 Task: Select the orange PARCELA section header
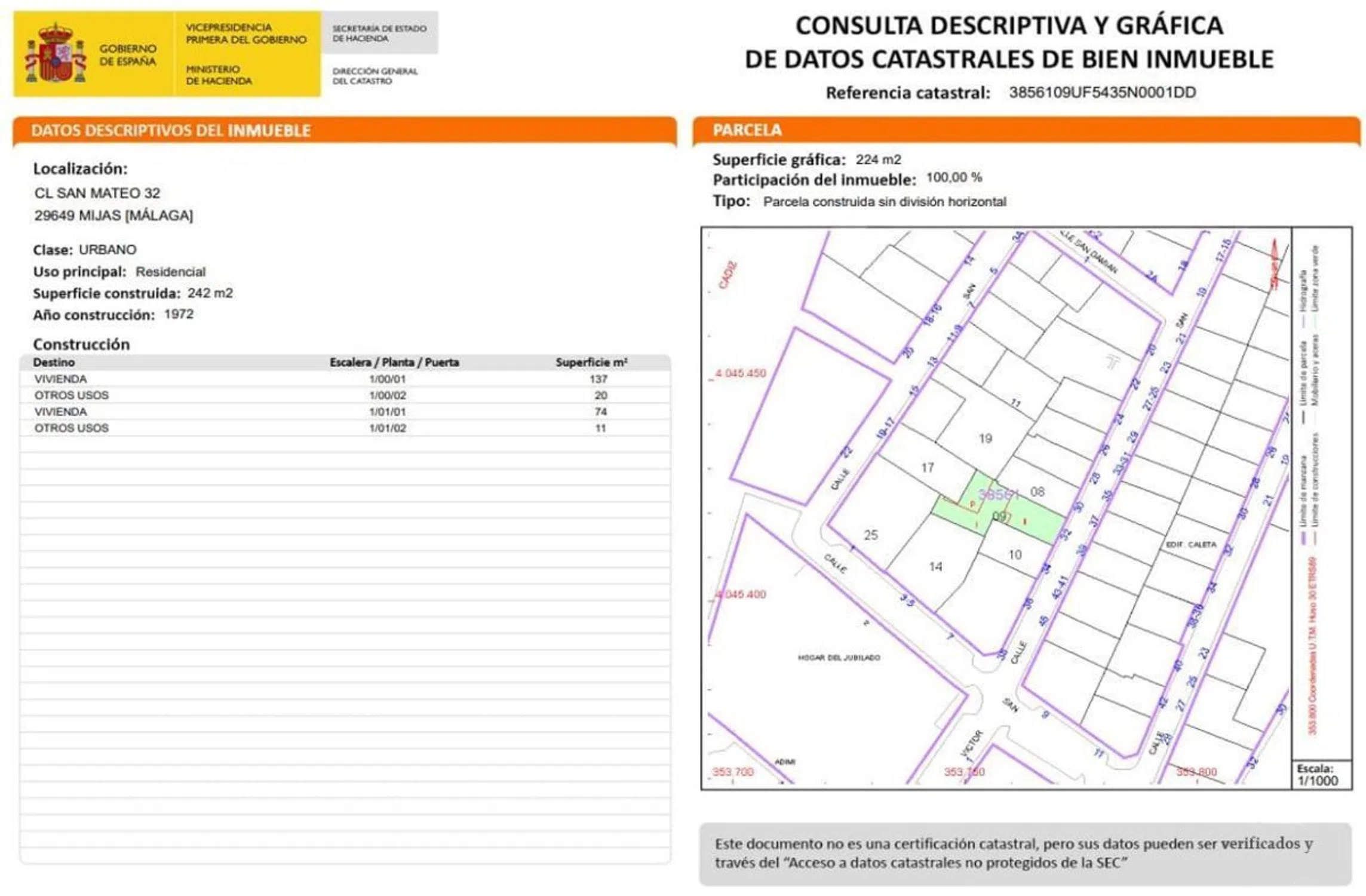click(747, 130)
